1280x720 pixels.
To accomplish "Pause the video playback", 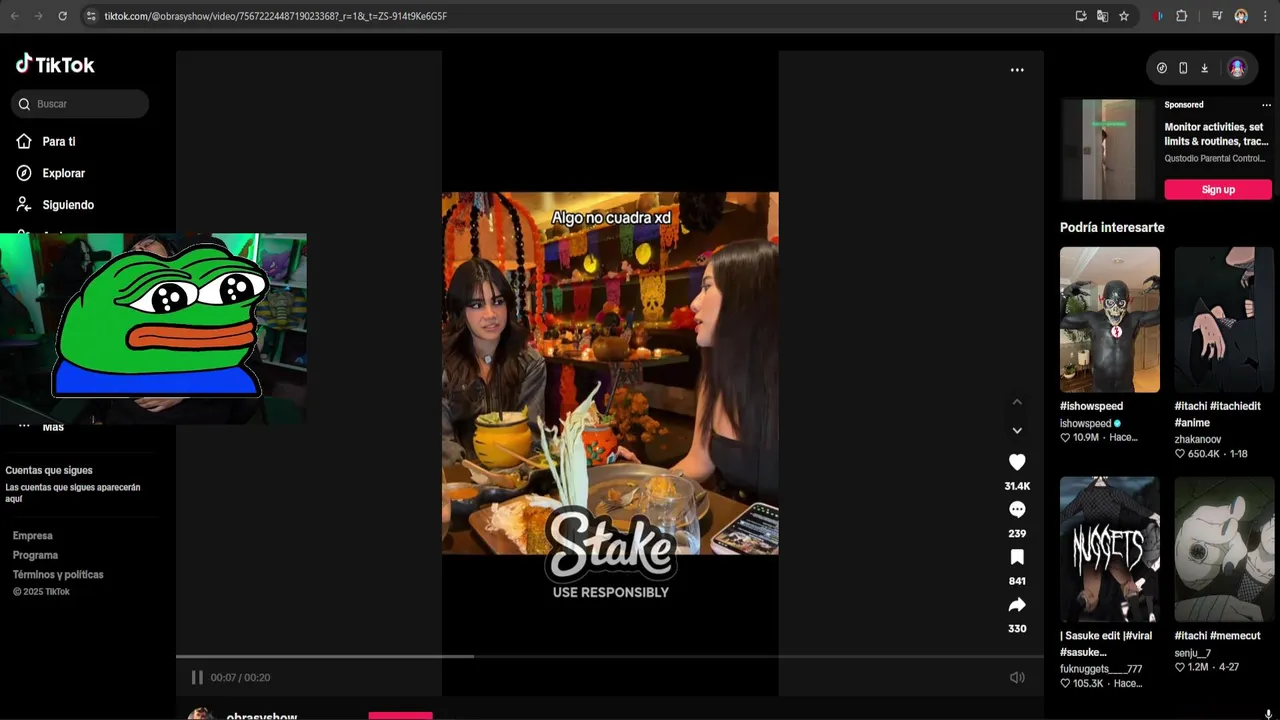I will 197,677.
